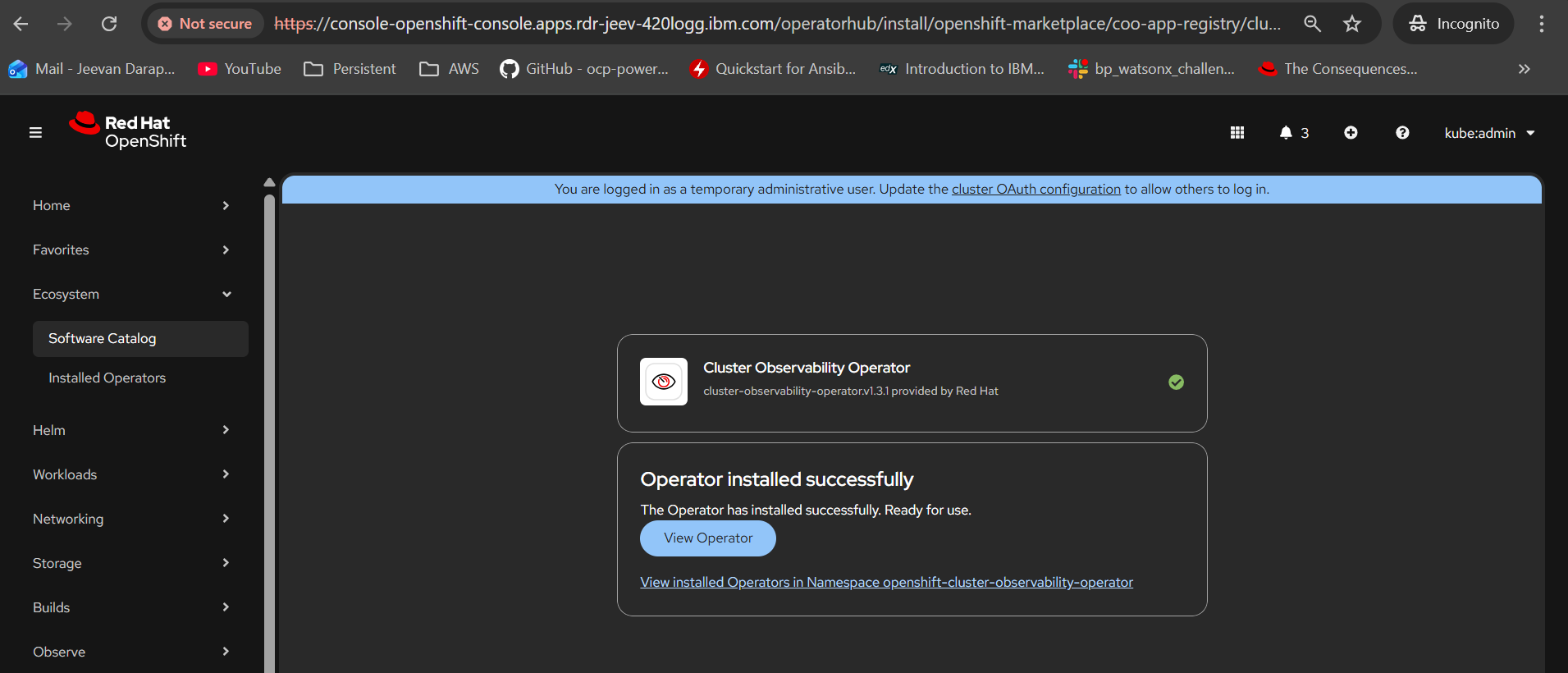1568x673 pixels.
Task: Expand the Observe navigation section
Action: (131, 652)
